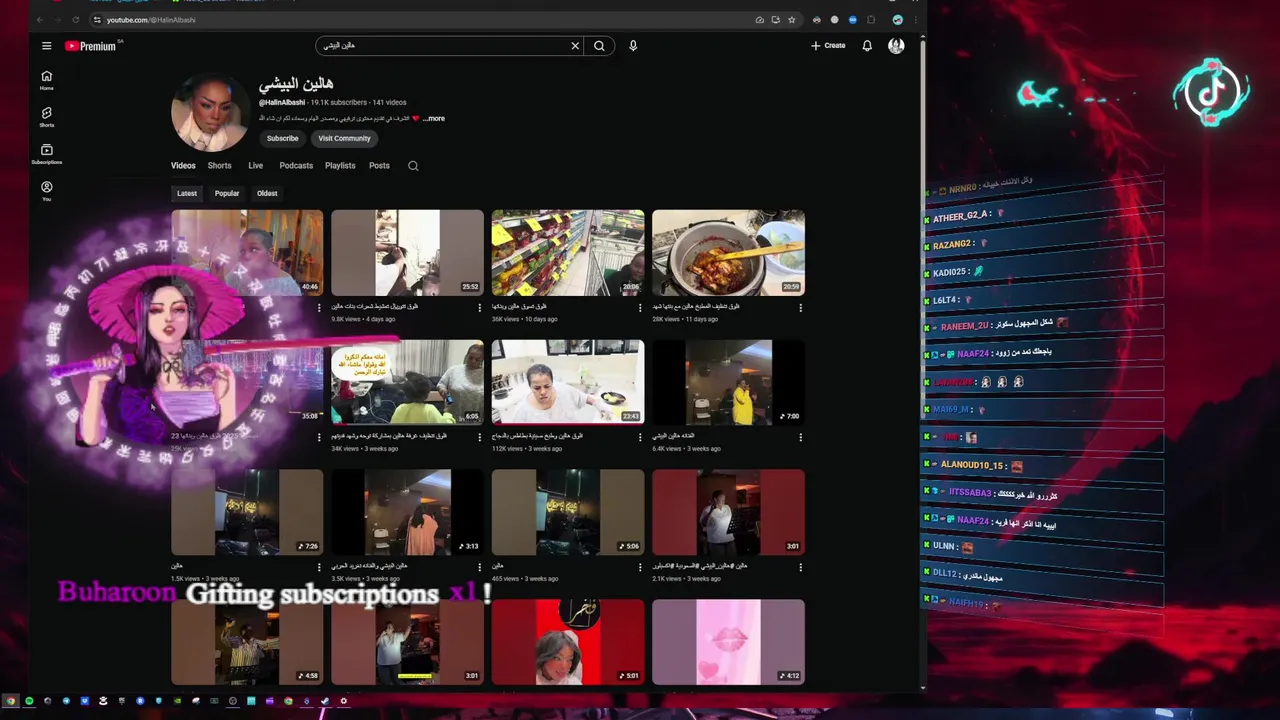Open options menu for 2.1K views video
Image resolution: width=1280 pixels, height=720 pixels.
pyautogui.click(x=800, y=567)
